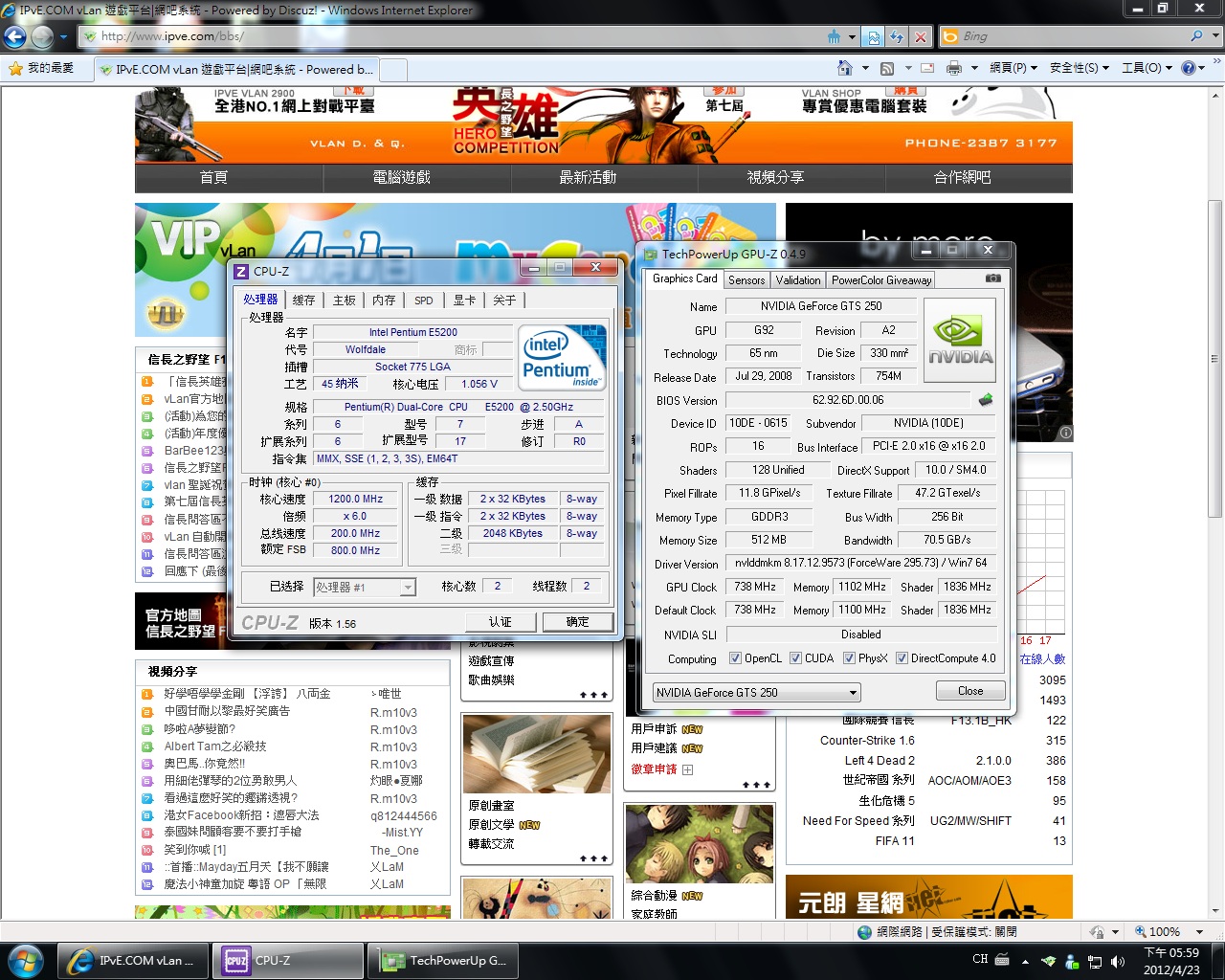Screen dimensions: 1225x980
Task: Toggle the CUDA checkbox in GPU-Z
Action: (x=795, y=658)
